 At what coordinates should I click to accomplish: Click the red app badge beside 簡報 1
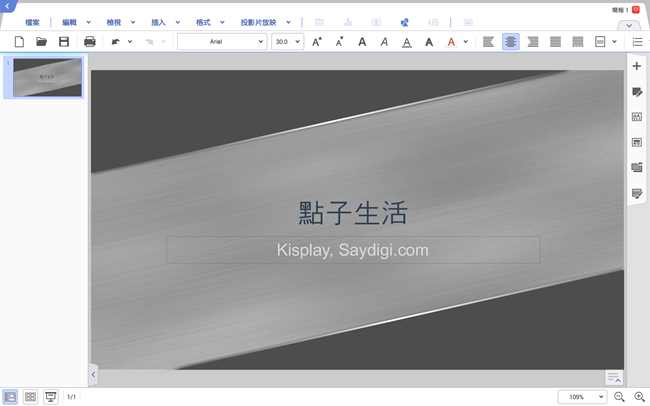tap(635, 10)
